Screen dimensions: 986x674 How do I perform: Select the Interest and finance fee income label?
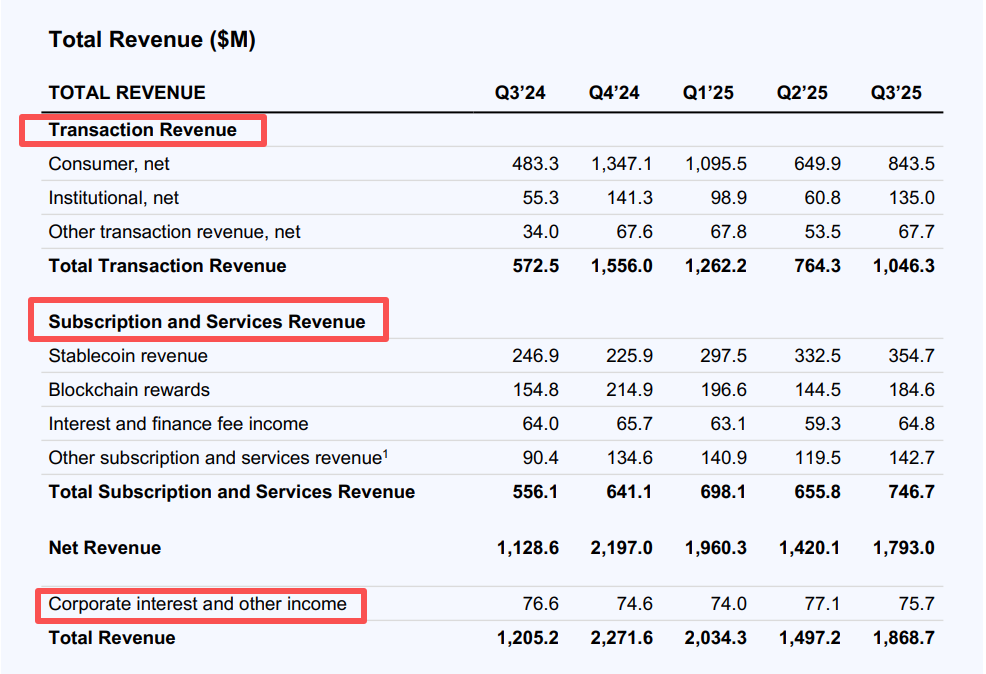point(178,424)
